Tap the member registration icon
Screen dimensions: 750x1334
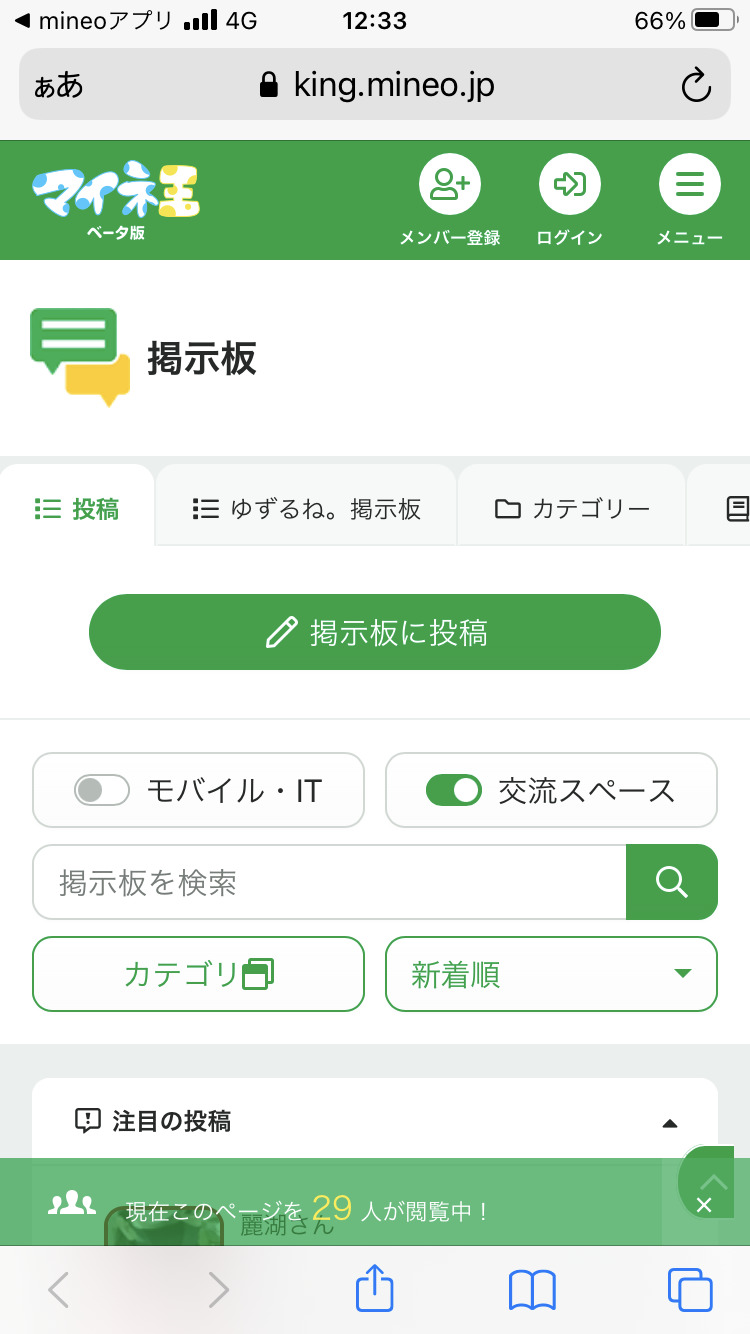(449, 185)
